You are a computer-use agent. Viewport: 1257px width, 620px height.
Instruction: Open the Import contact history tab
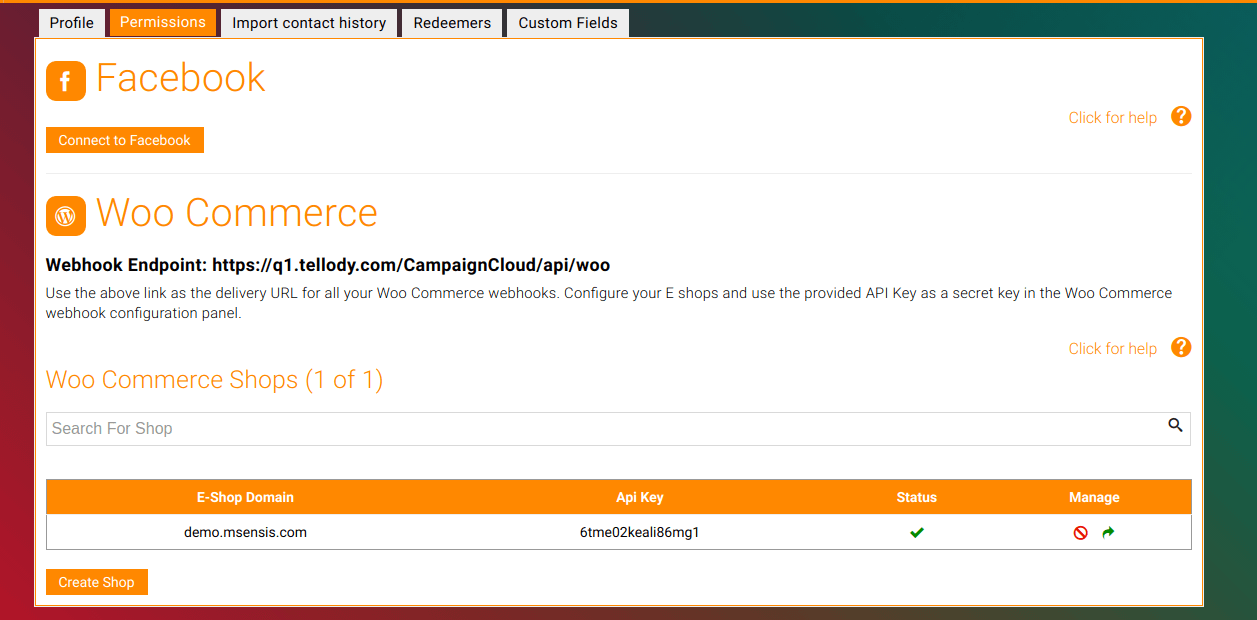tap(309, 23)
